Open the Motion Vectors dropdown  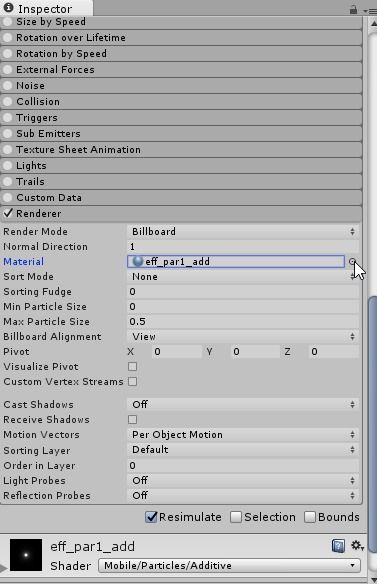click(243, 435)
